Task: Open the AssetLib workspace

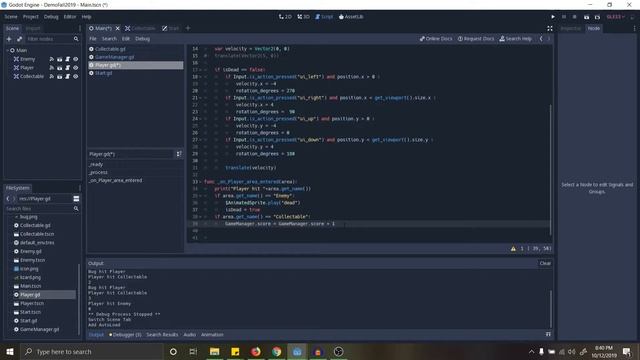Action: pyautogui.click(x=351, y=17)
